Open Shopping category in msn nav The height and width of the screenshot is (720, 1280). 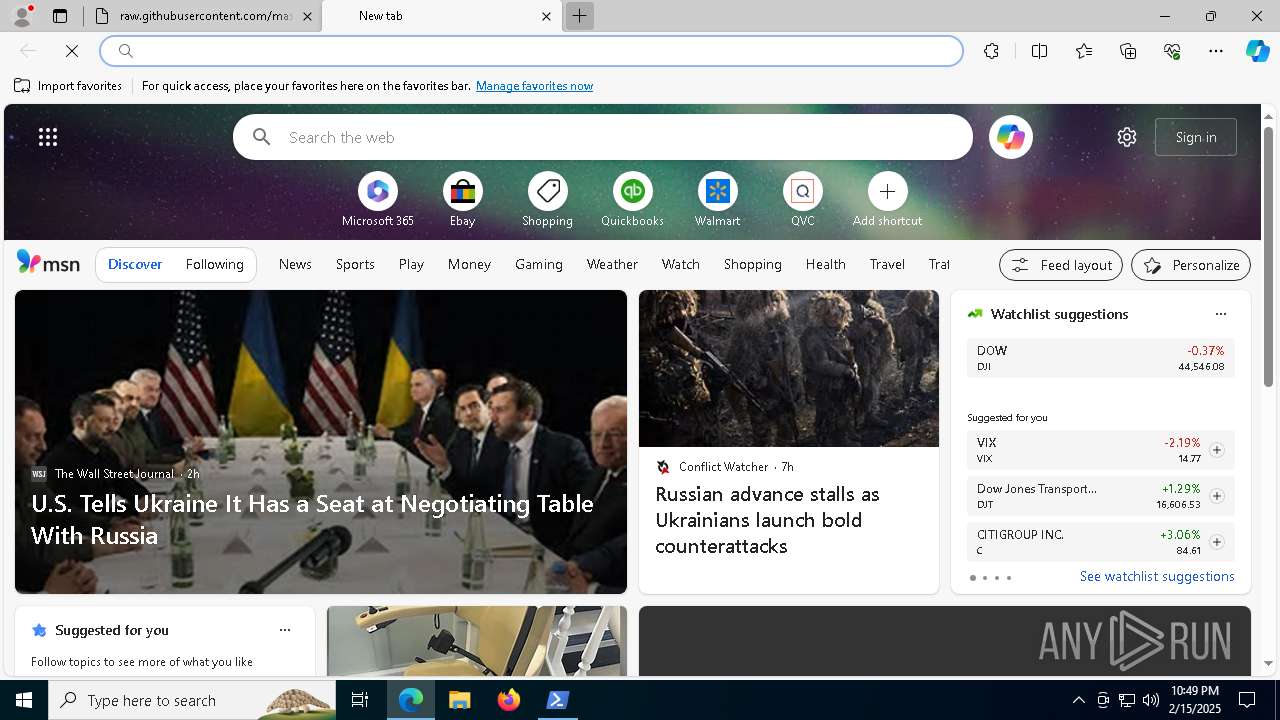(753, 264)
